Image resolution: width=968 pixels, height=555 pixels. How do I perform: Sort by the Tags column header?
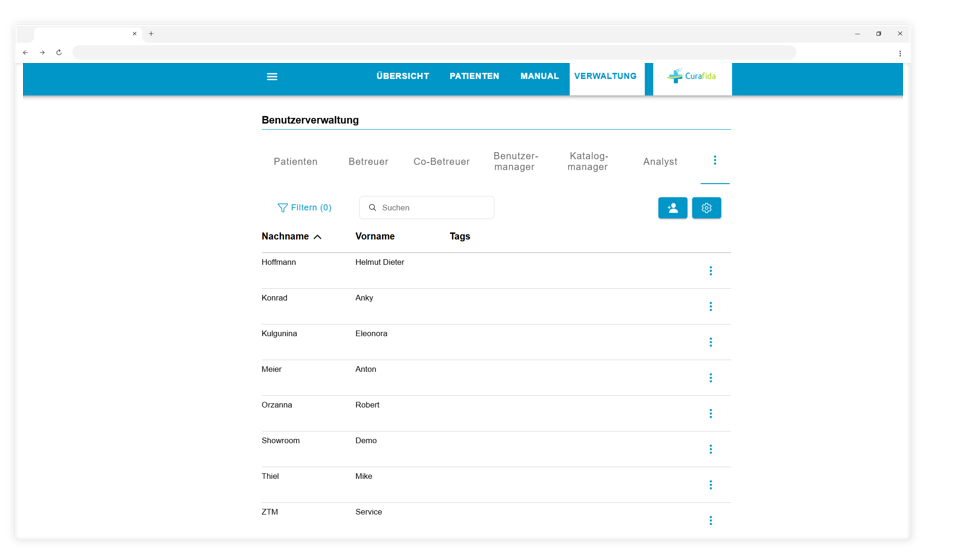click(460, 236)
